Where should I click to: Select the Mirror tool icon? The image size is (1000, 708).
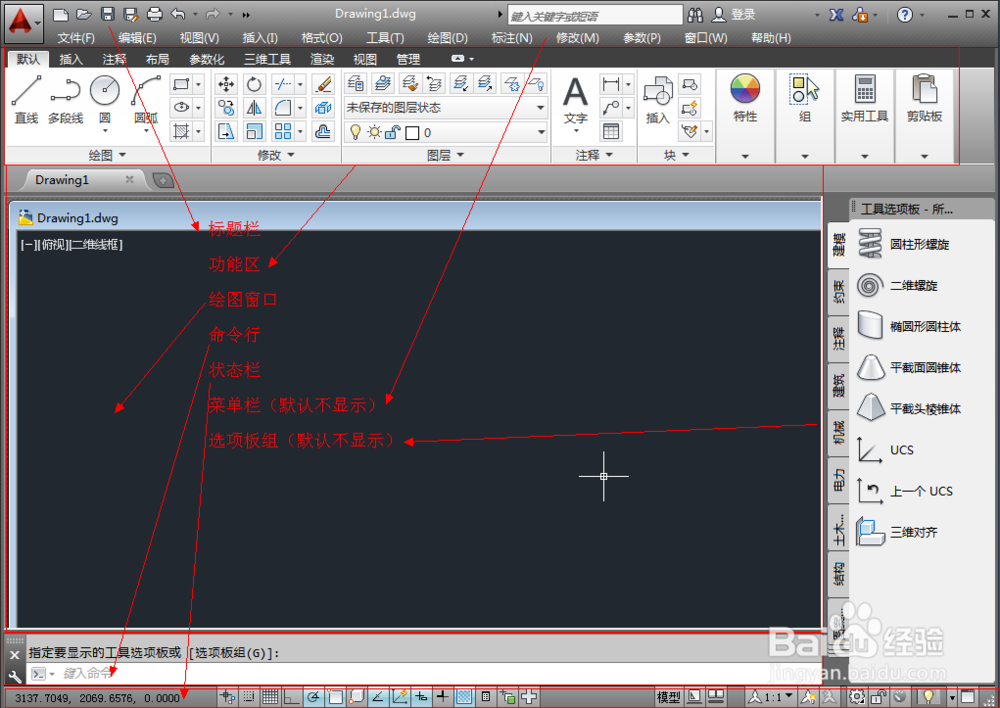[254, 107]
